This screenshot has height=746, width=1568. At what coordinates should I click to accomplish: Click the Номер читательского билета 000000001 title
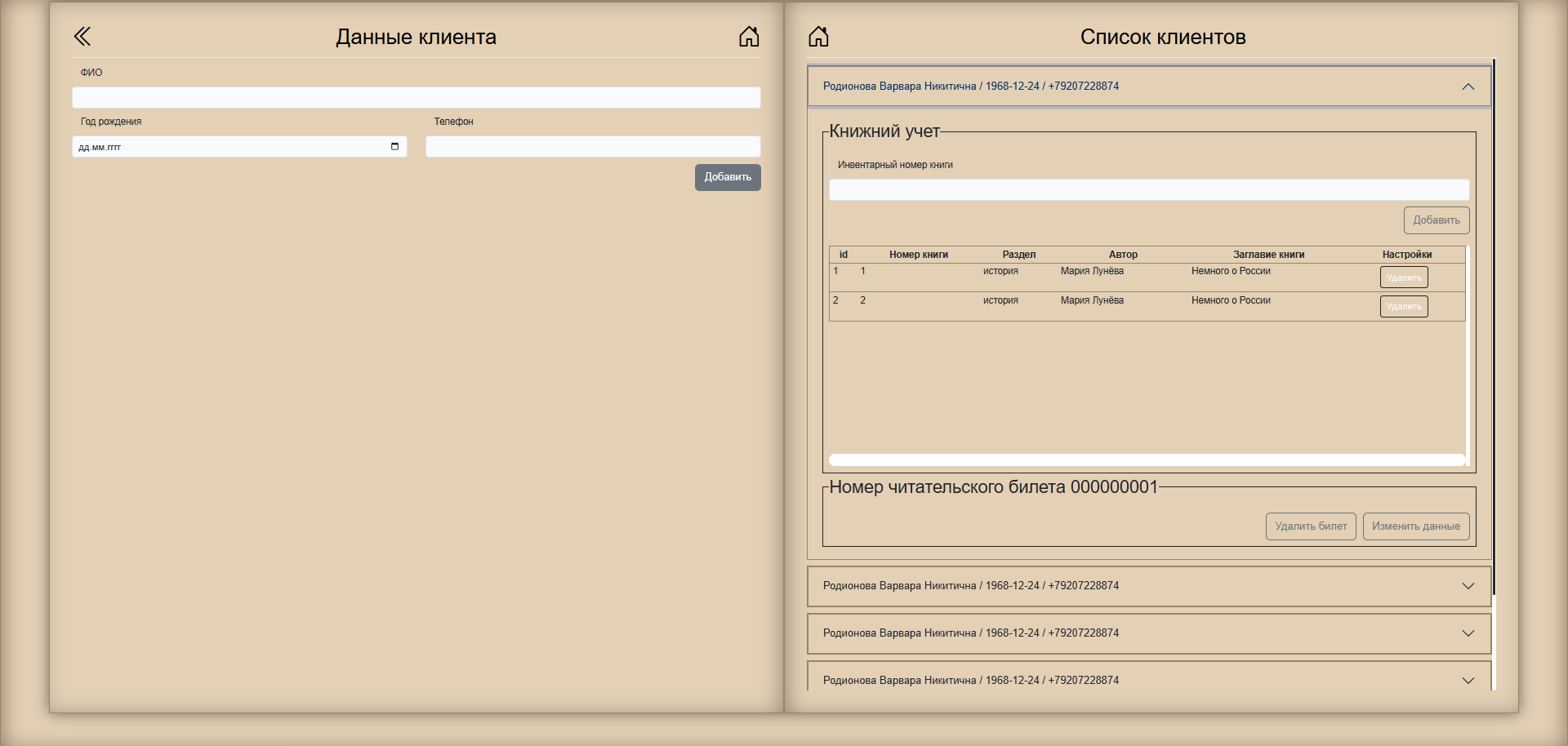coord(994,487)
